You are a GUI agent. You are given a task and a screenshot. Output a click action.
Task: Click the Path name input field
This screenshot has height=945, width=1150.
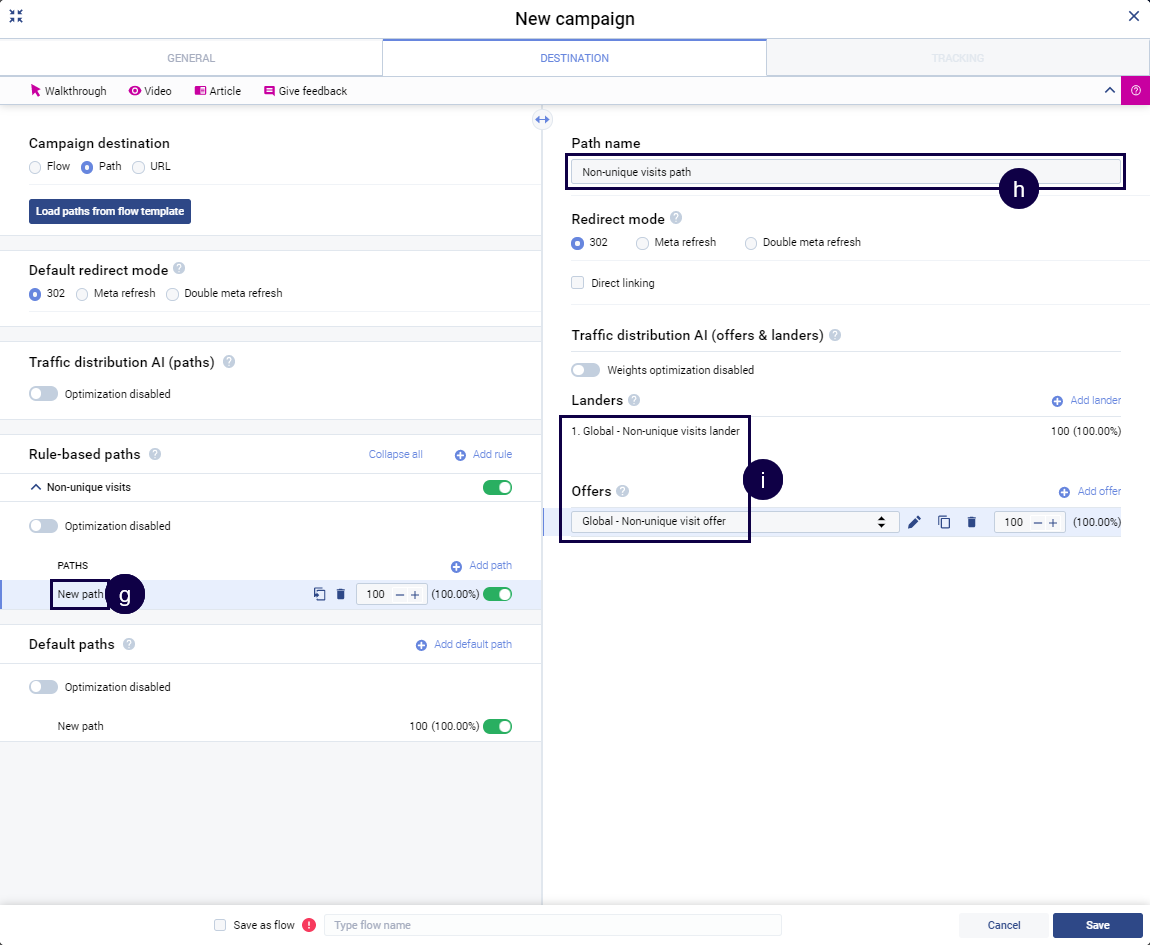point(780,172)
